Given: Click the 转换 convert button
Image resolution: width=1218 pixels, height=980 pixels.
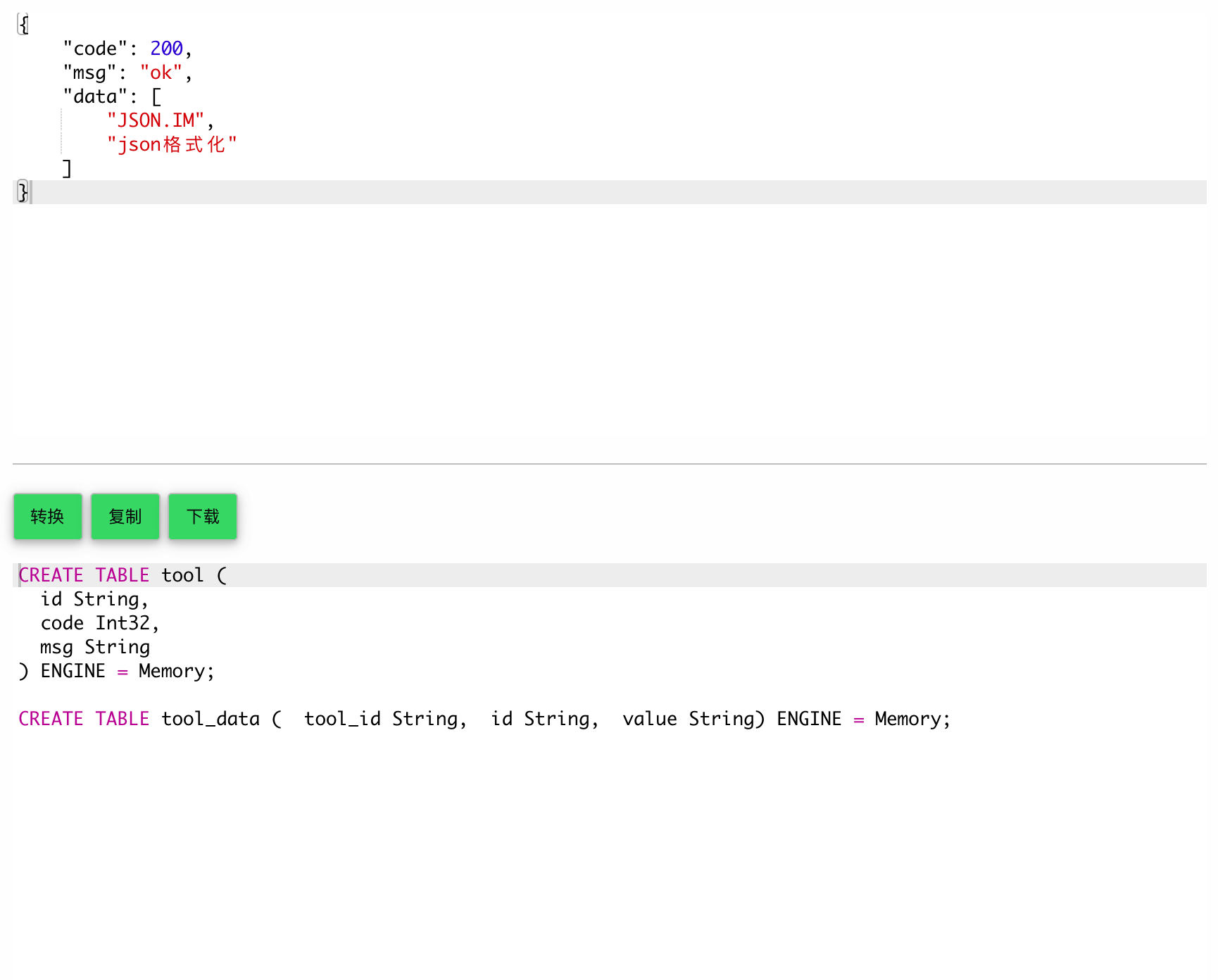Looking at the screenshot, I should tap(48, 517).
